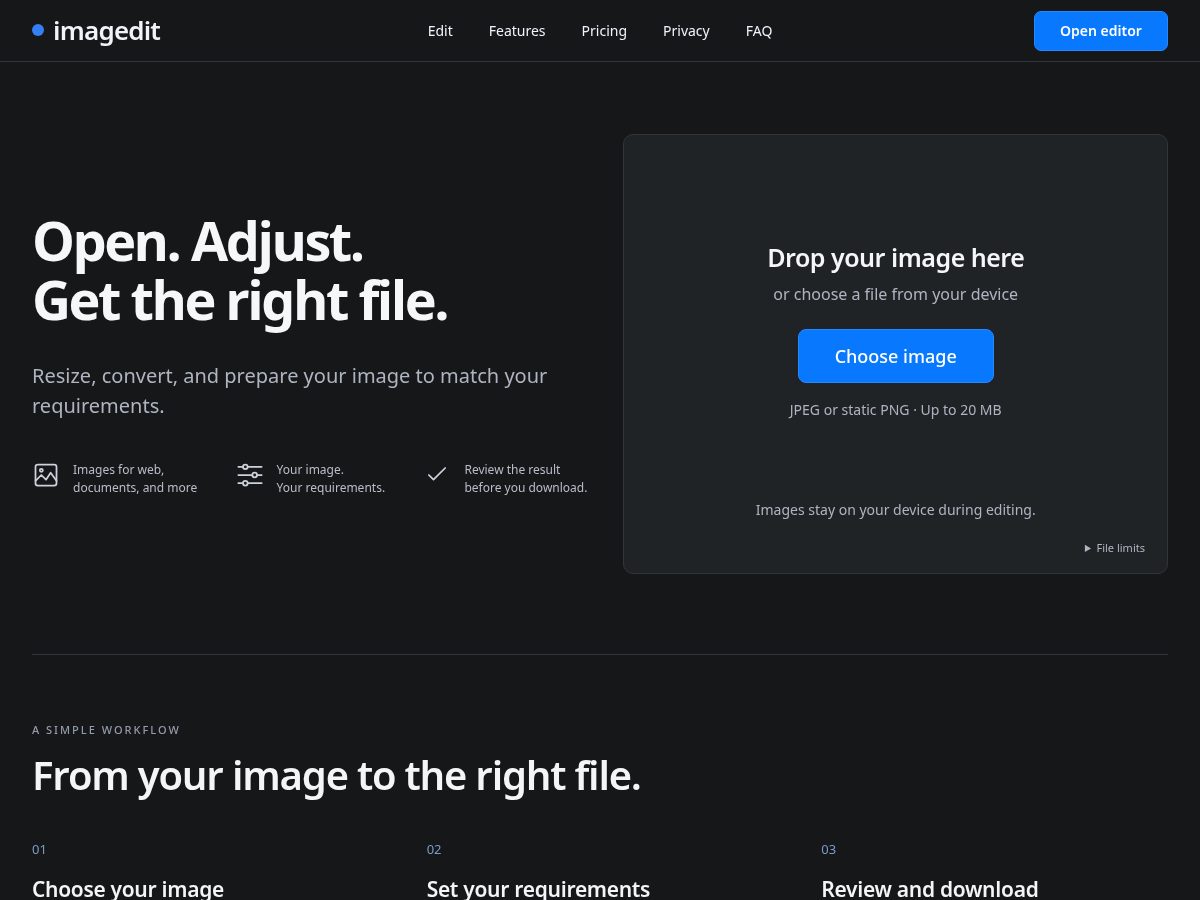Click 'Images stay on your device during editing.'
This screenshot has width=1200, height=900.
coord(896,510)
